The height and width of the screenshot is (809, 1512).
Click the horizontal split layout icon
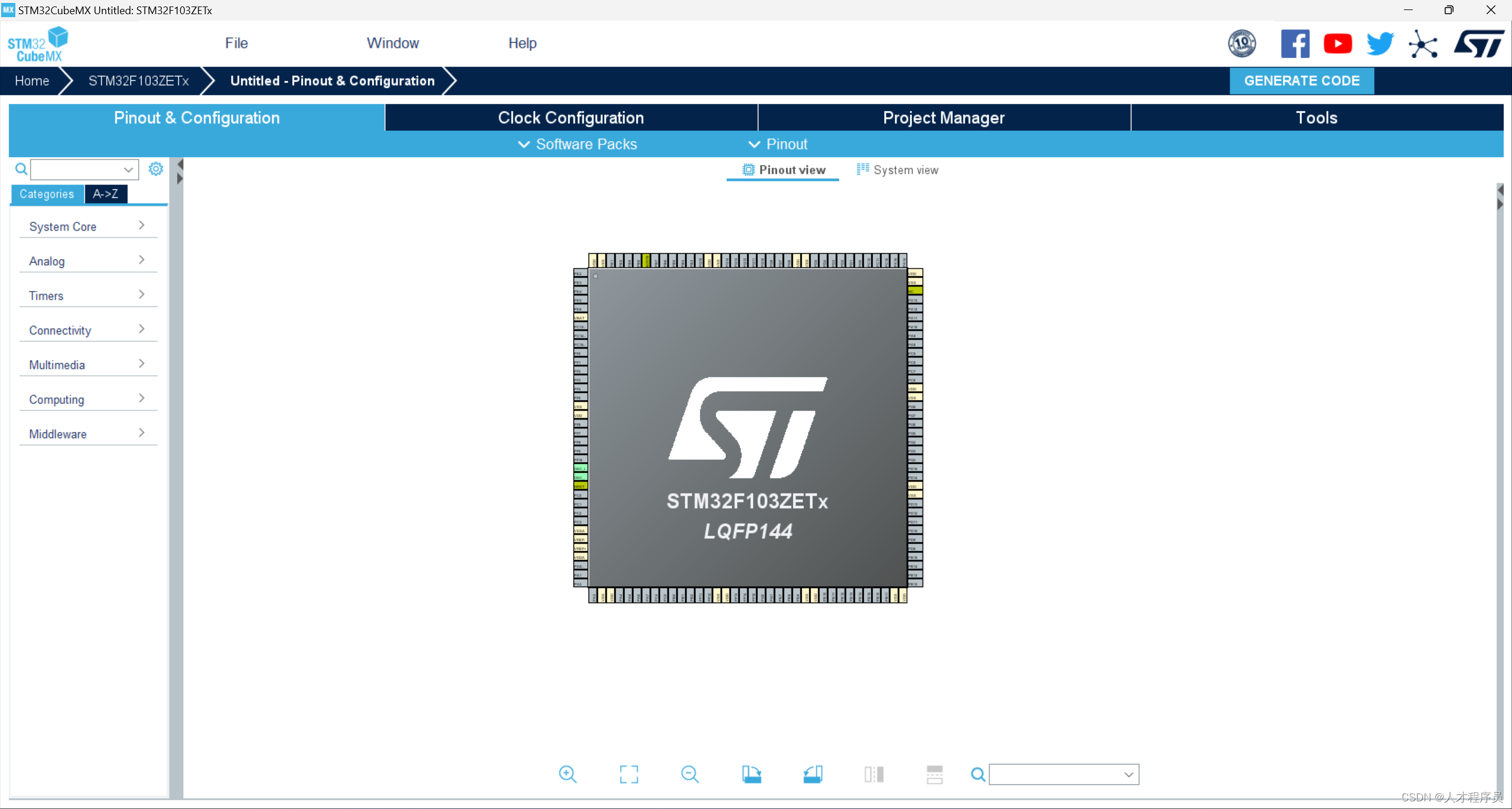point(935,774)
